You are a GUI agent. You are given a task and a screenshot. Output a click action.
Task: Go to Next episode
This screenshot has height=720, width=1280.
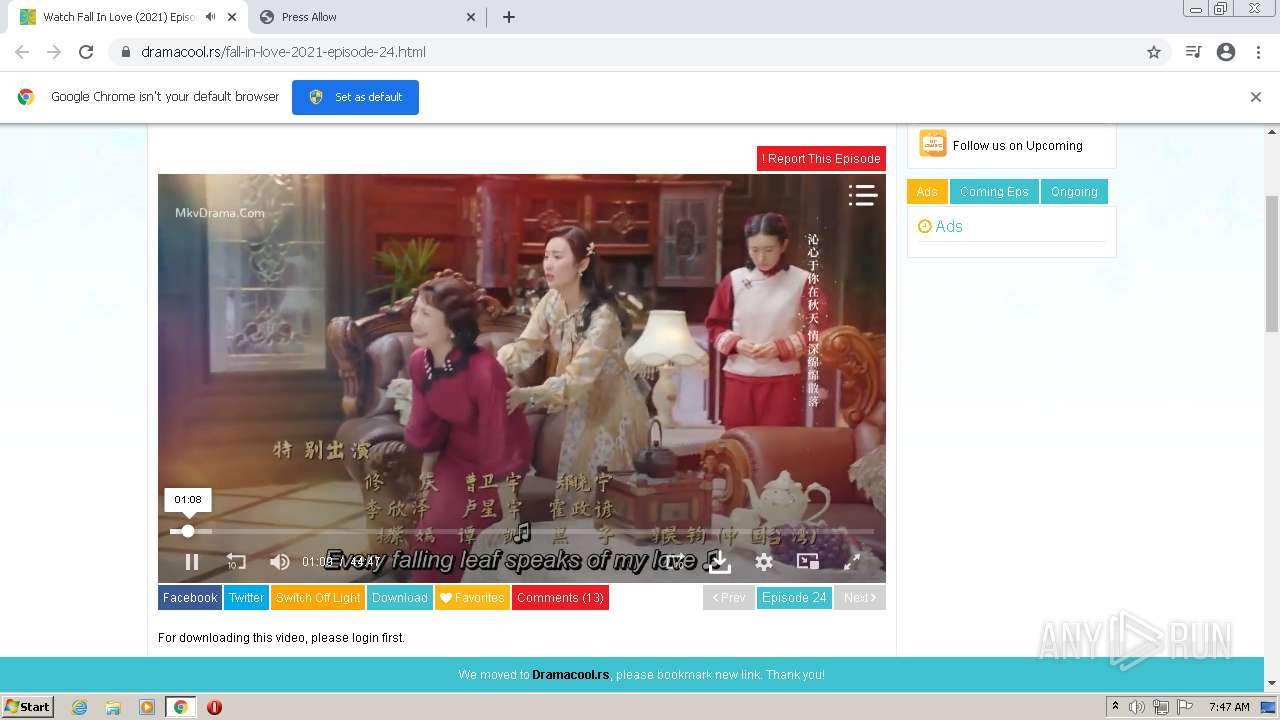pos(860,598)
